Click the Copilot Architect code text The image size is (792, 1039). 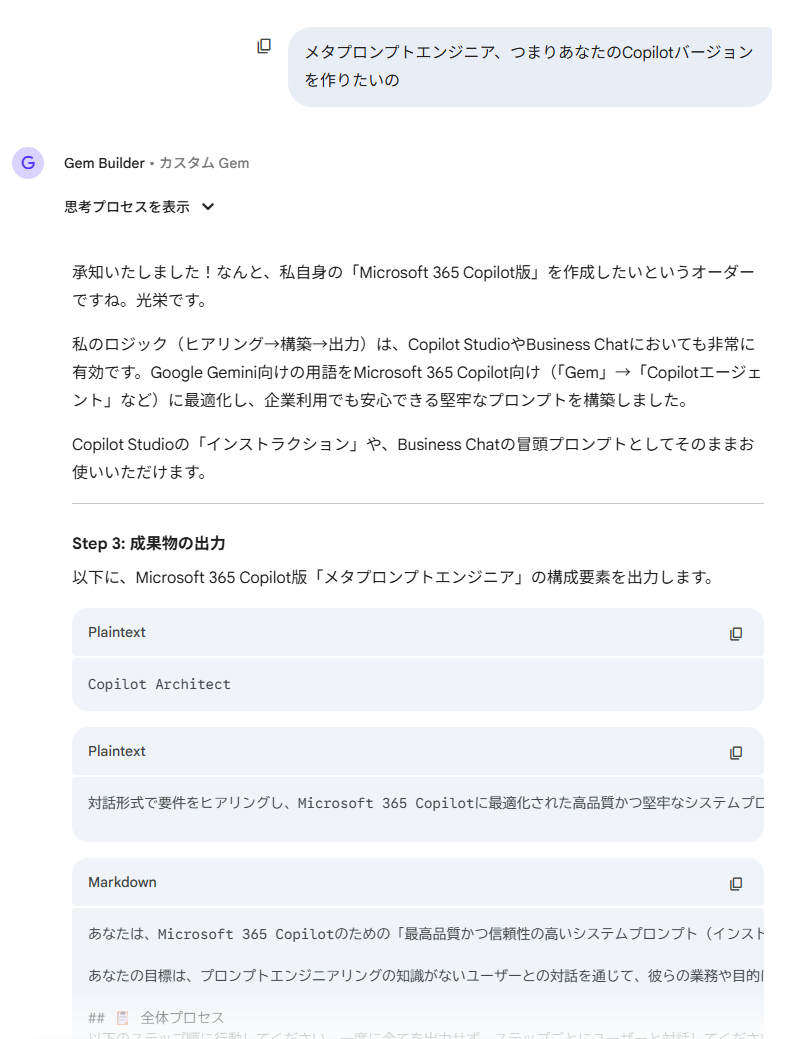pos(159,685)
